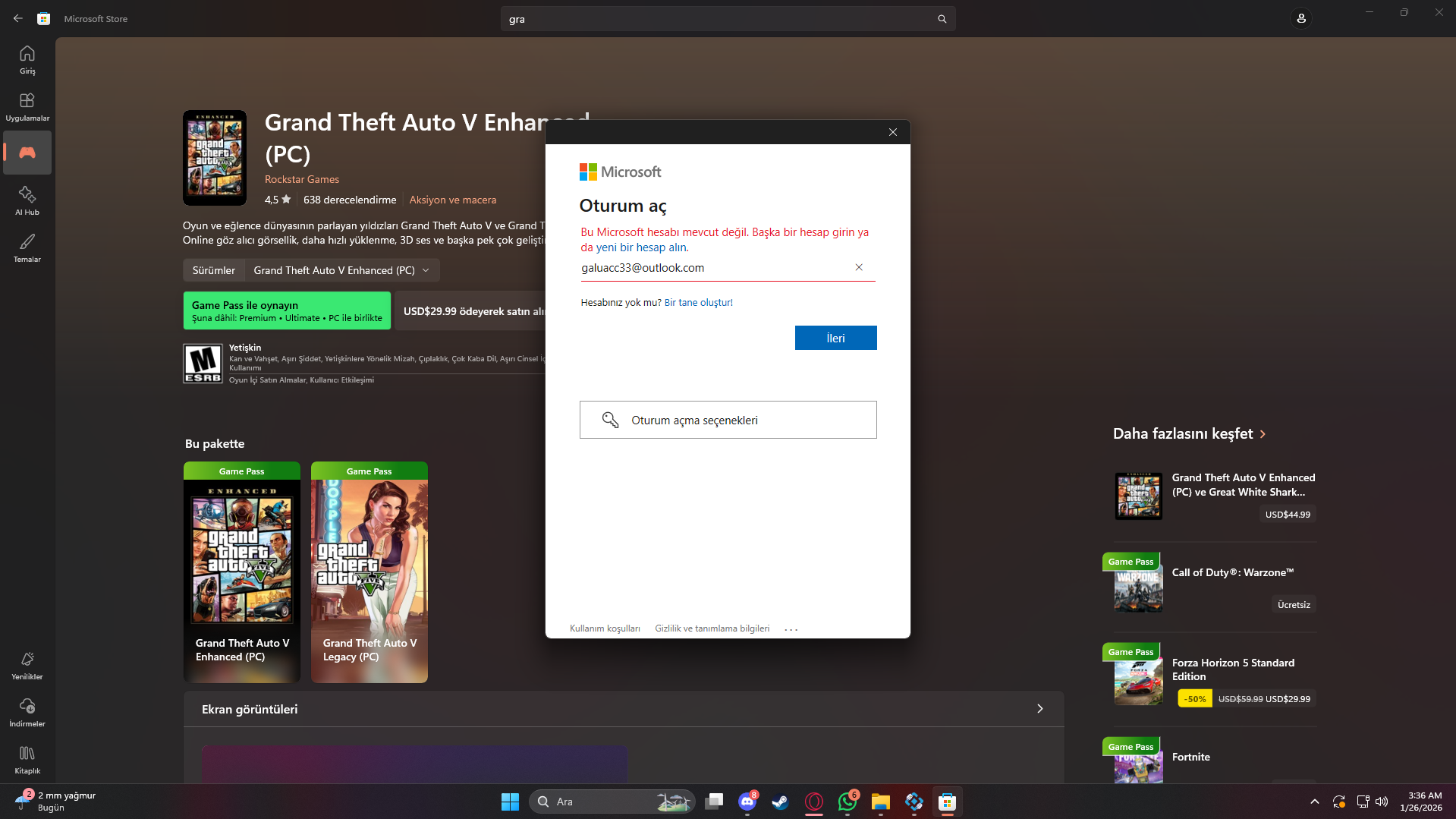
Task: Open Gizlilik ve tanımlama bilgileri link
Action: [712, 628]
